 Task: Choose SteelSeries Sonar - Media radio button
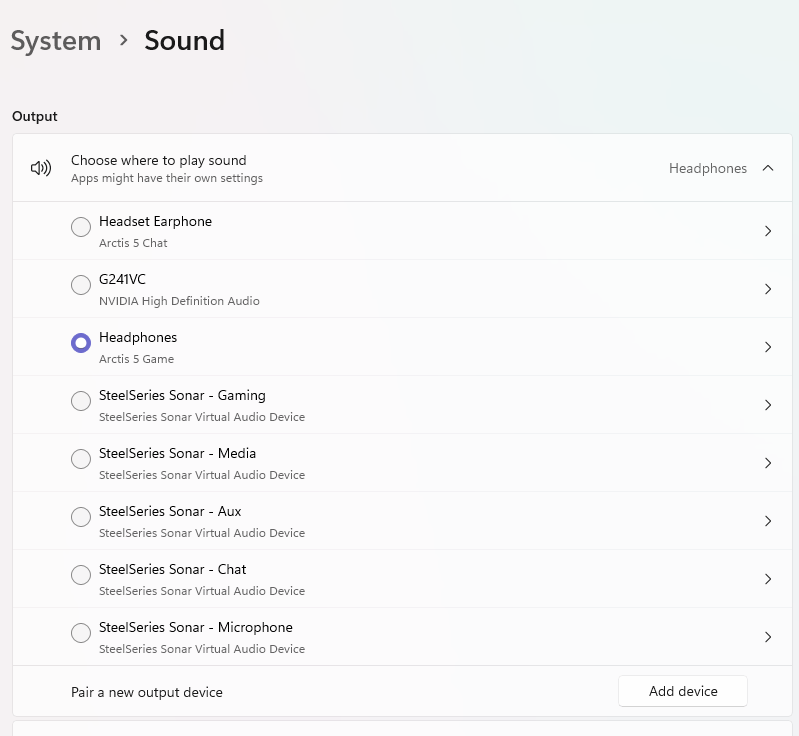point(81,460)
